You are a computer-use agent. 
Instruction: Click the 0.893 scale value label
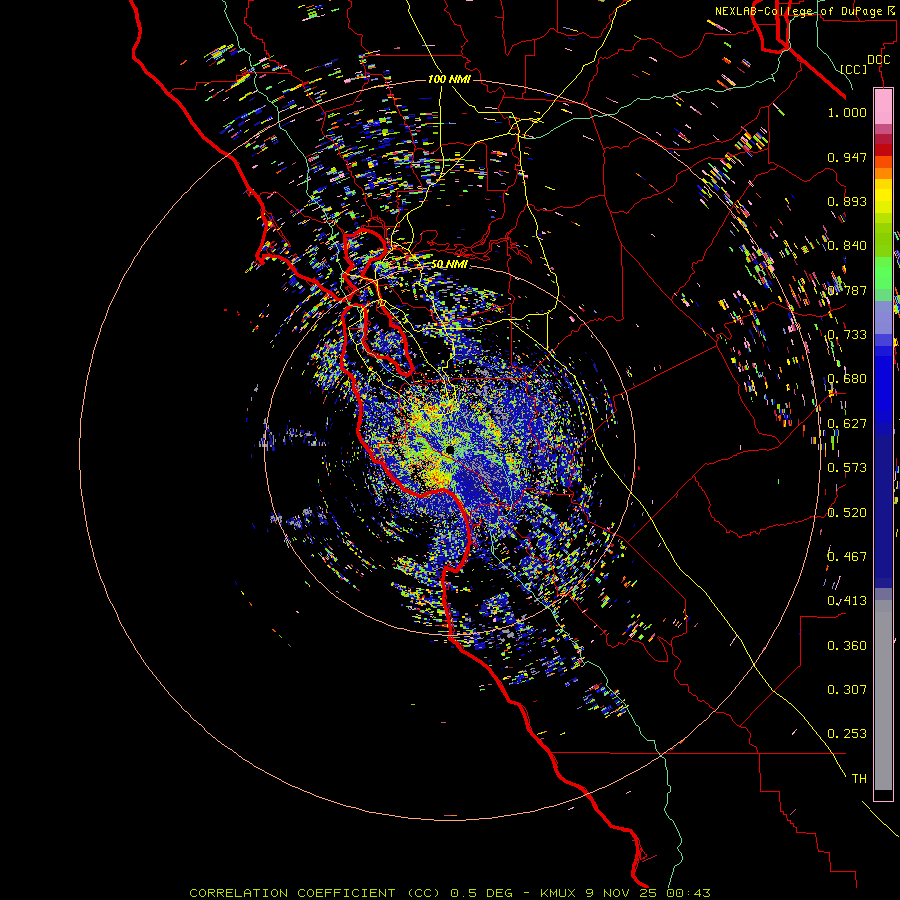[847, 201]
